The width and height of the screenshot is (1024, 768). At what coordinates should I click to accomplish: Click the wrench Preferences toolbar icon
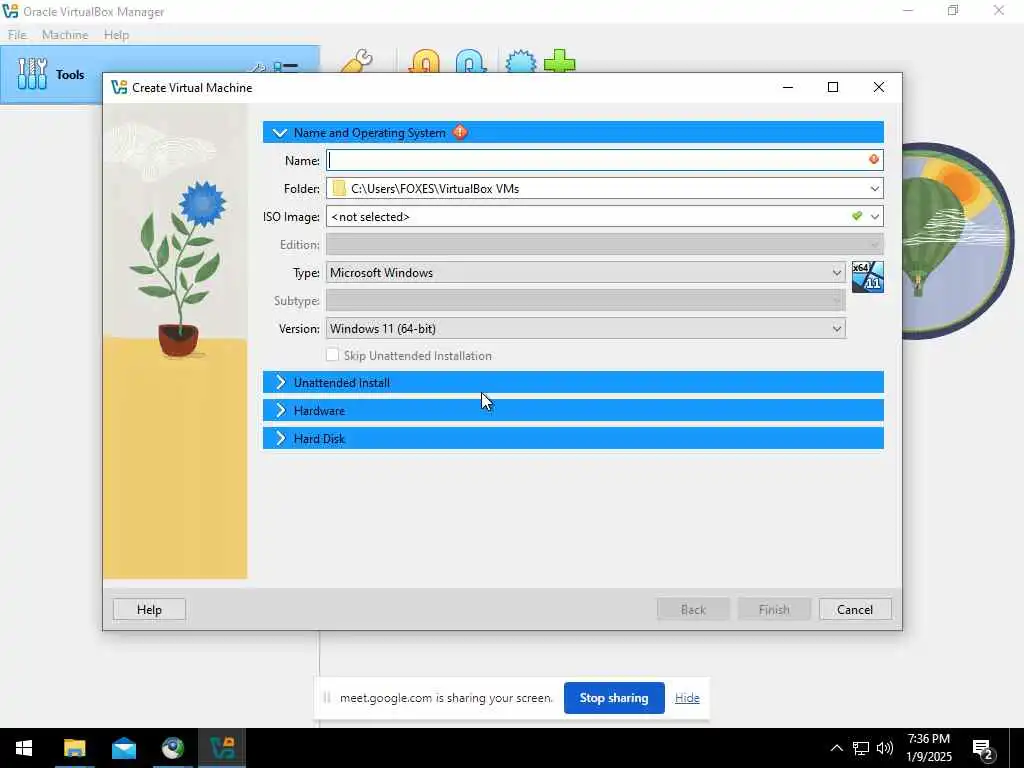357,62
